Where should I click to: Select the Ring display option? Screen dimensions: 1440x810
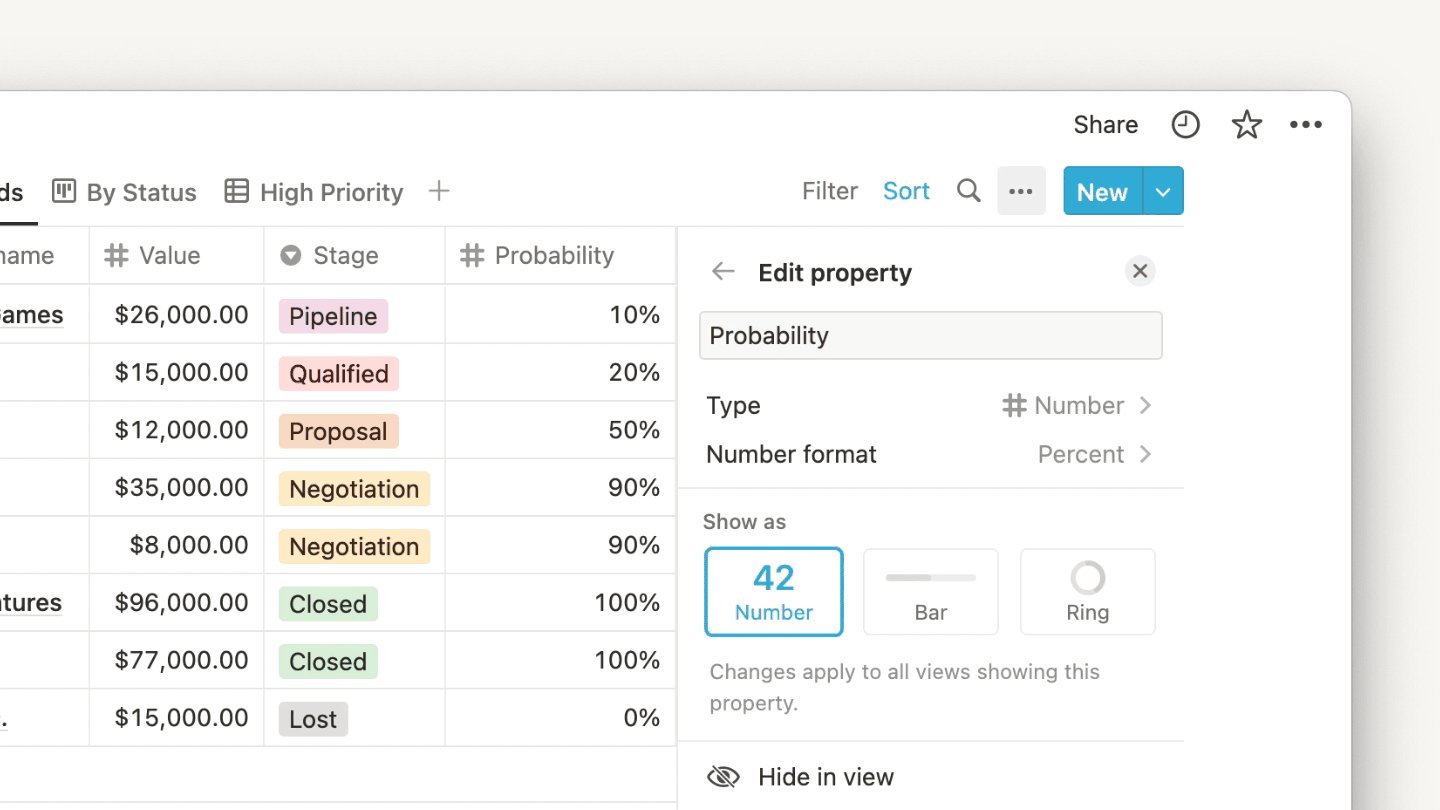pos(1087,591)
